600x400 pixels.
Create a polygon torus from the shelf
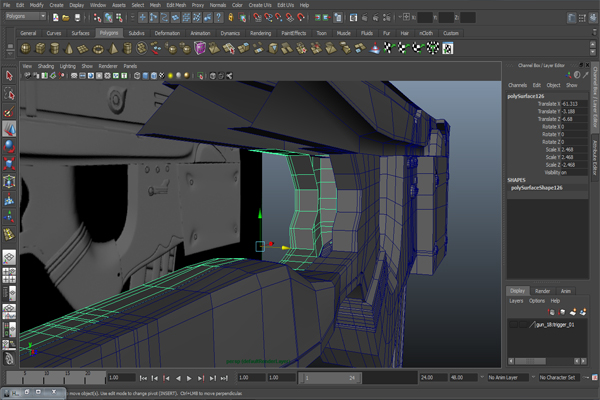[98, 49]
